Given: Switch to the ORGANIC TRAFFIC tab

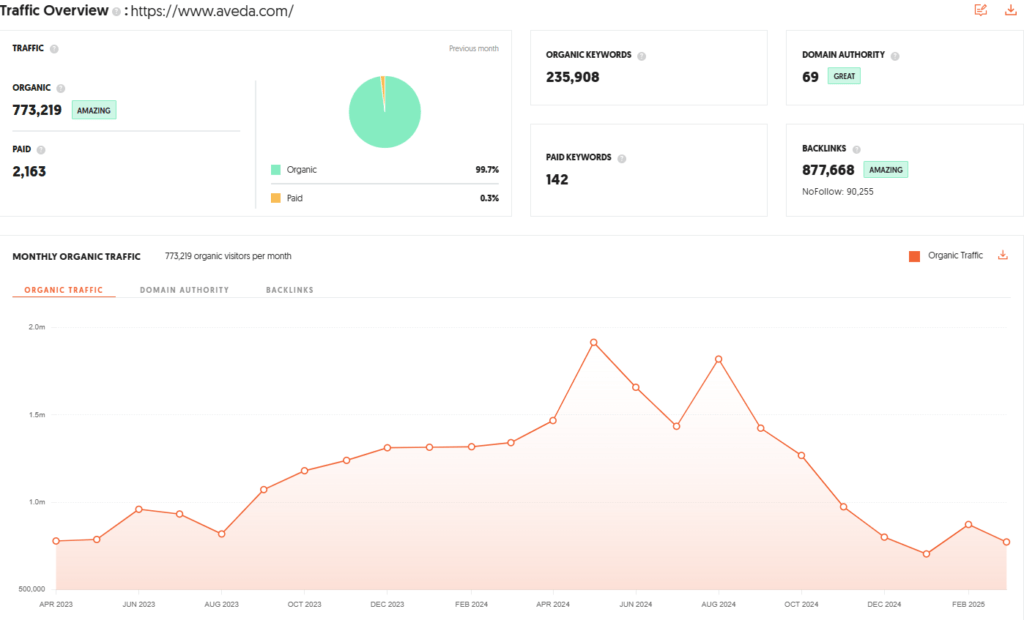Looking at the screenshot, I should coord(63,290).
